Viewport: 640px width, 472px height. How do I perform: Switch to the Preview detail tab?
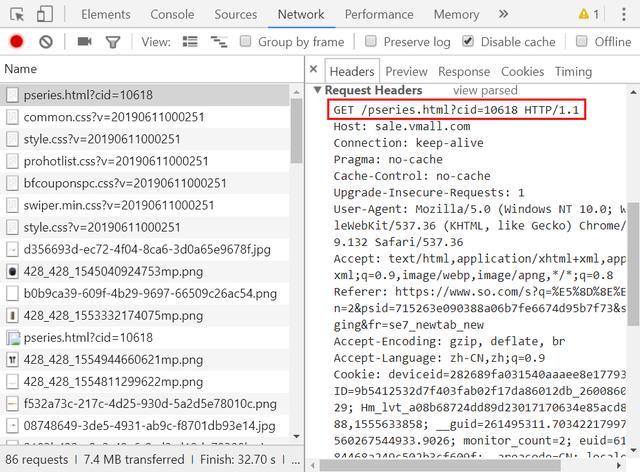point(406,71)
